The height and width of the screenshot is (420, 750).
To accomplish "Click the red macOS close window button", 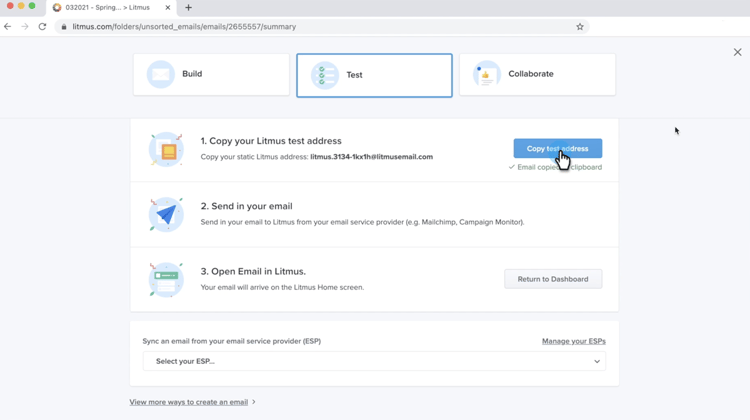I will [10, 6].
